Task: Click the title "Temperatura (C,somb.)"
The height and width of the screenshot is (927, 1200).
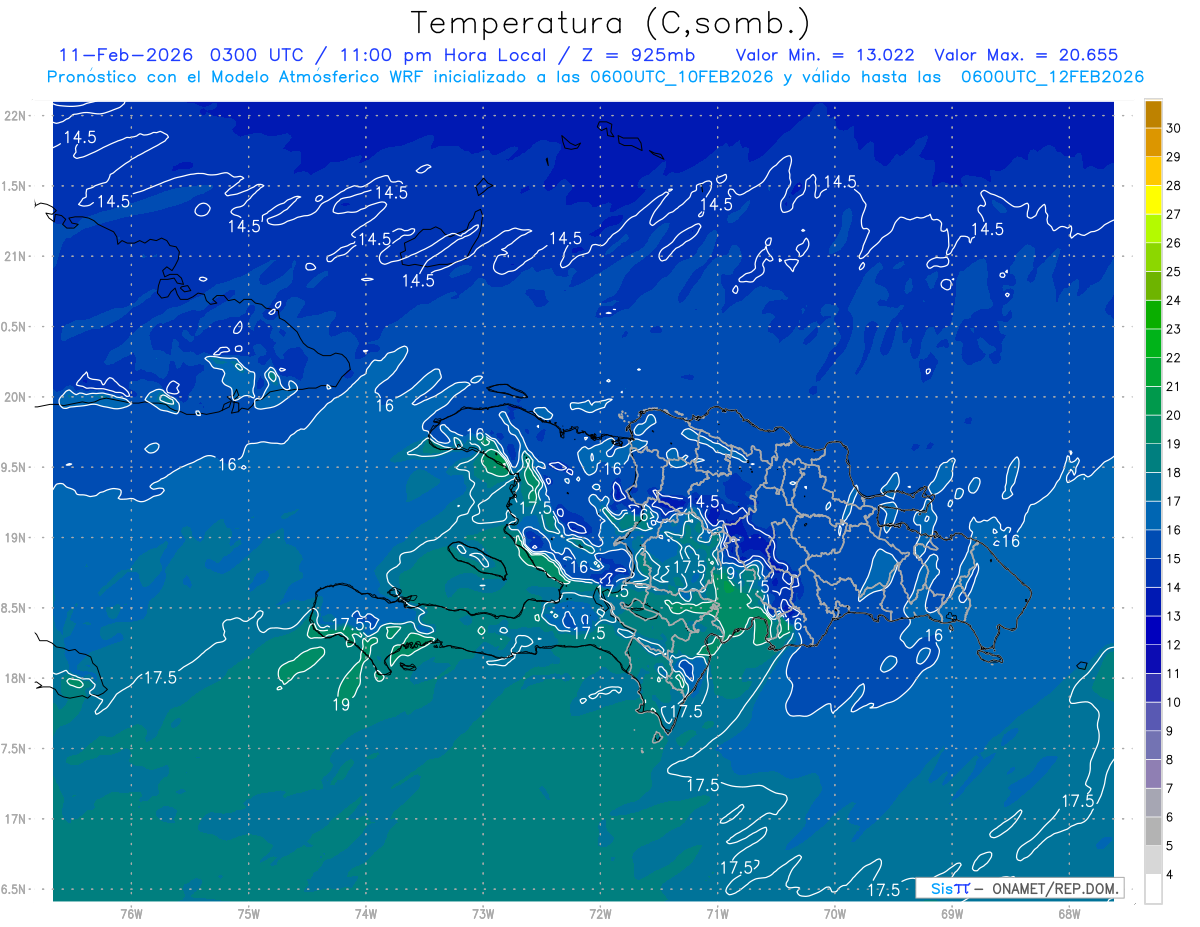Action: [x=609, y=24]
